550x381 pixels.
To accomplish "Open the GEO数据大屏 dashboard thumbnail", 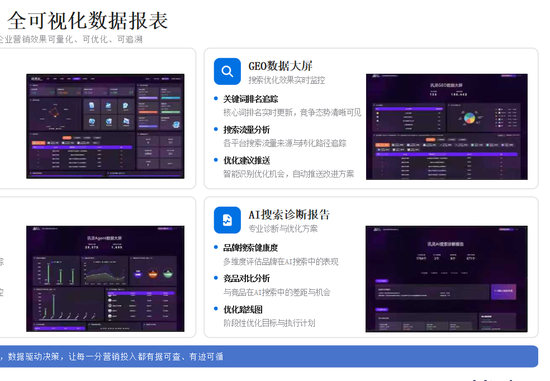I will (x=447, y=127).
